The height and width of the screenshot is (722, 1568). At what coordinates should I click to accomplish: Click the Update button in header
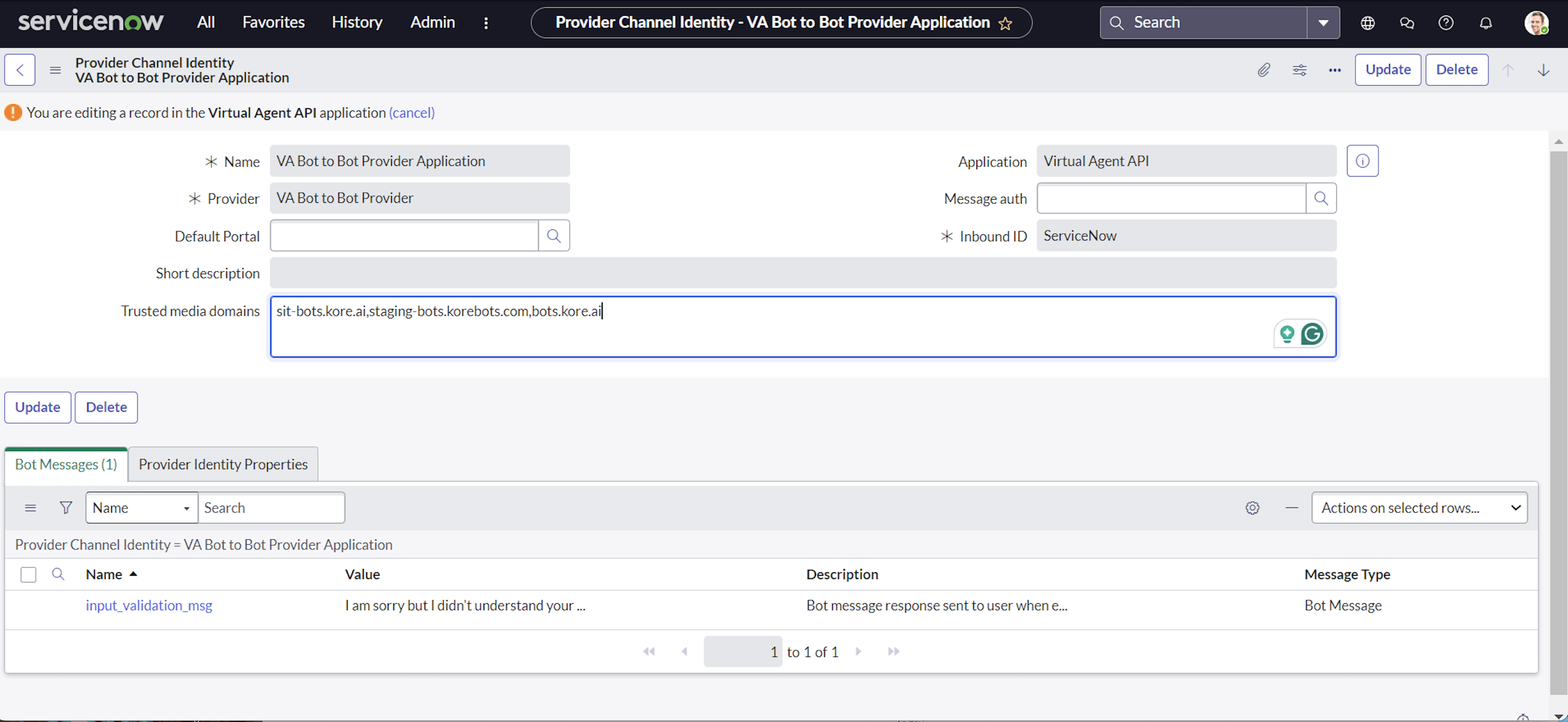tap(1387, 70)
